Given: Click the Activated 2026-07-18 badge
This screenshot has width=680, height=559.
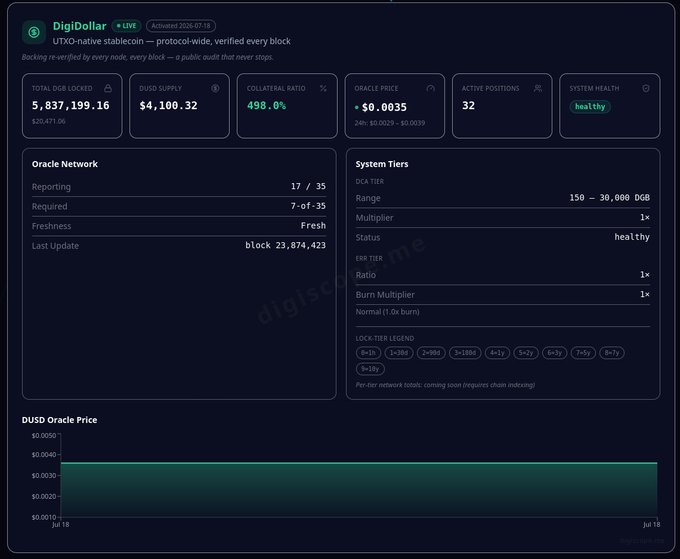Looking at the screenshot, I should tap(181, 26).
